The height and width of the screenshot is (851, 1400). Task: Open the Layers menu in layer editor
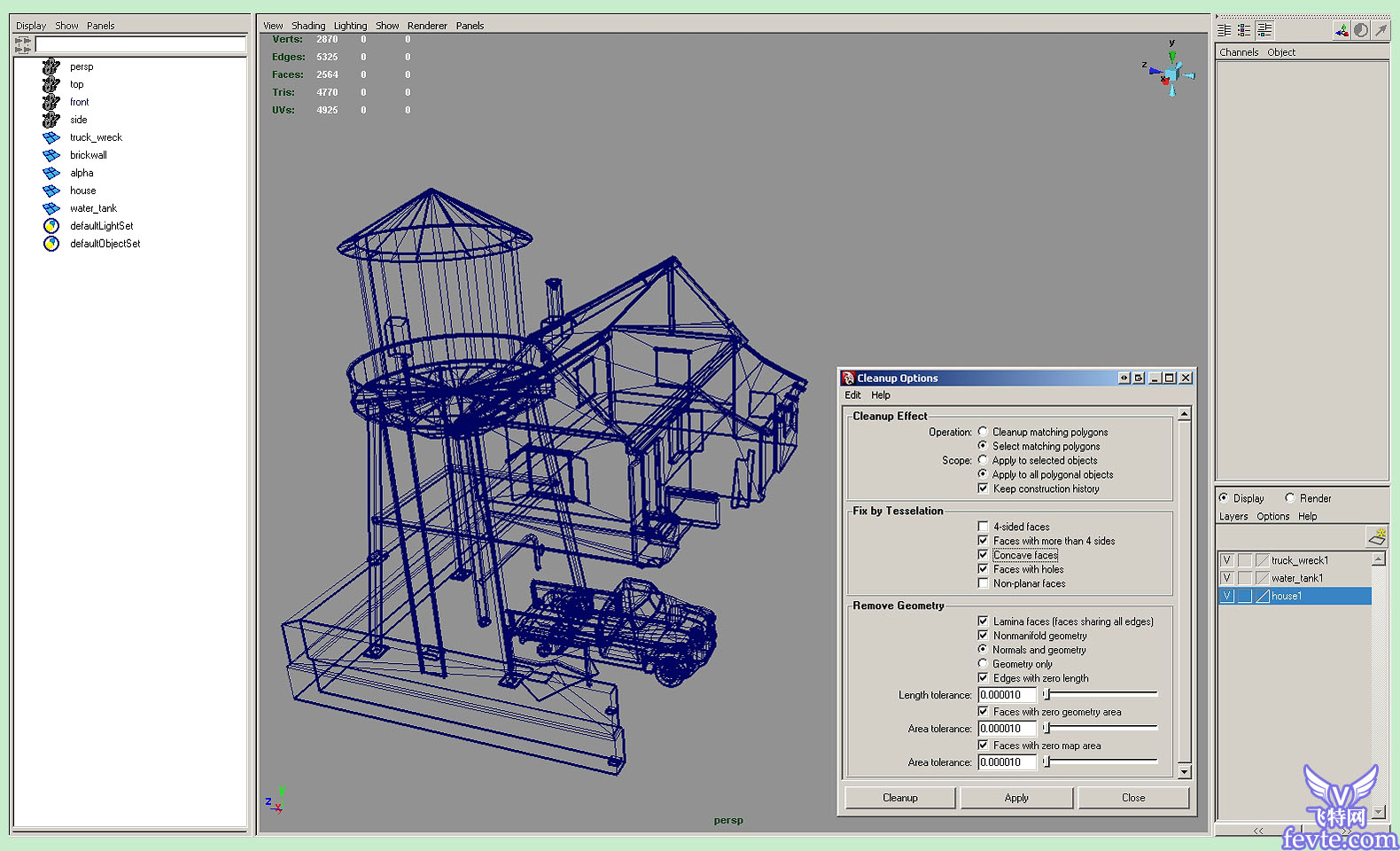tap(1233, 517)
